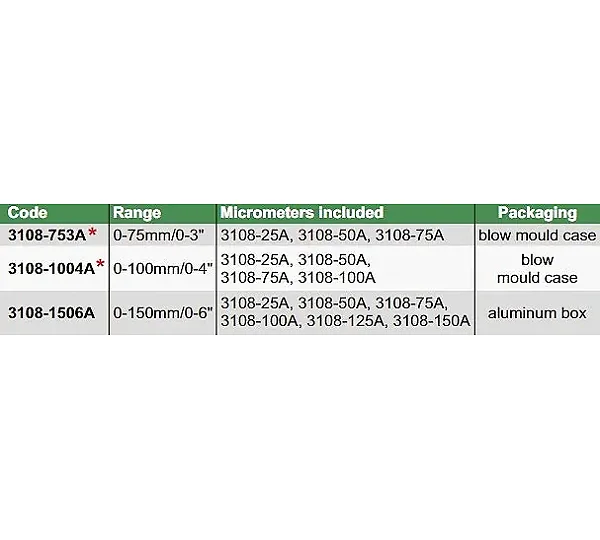Select product code 3108-753A
This screenshot has height=540, width=600.
(x=47, y=235)
